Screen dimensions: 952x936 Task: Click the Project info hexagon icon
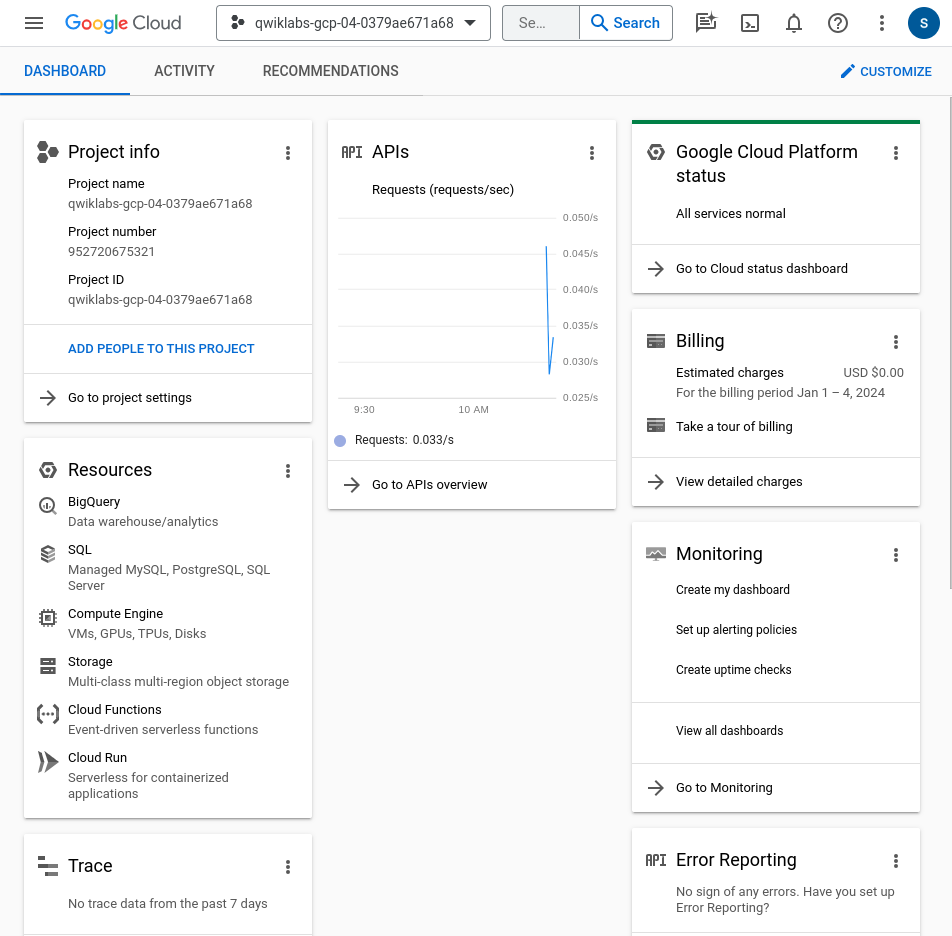point(48,152)
